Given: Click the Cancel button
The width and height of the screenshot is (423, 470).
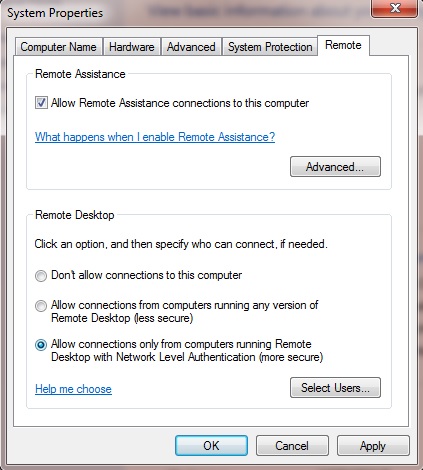Looking at the screenshot, I should coord(292,445).
